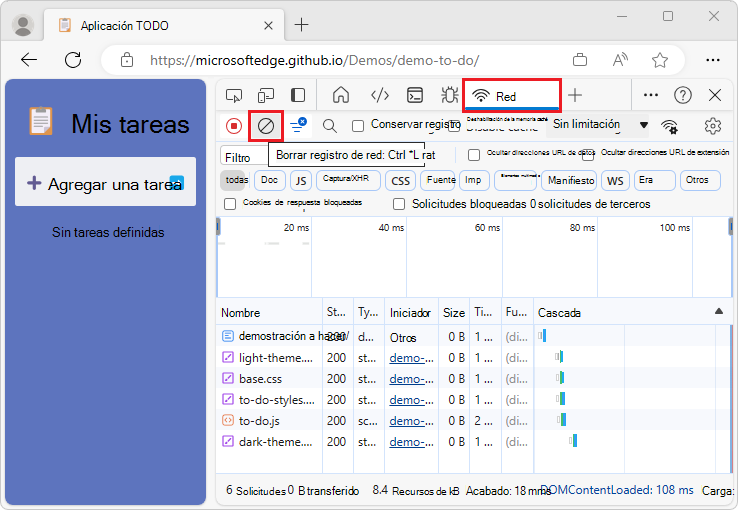
Task: Open initiator link for to-do.js row
Action: click(411, 421)
